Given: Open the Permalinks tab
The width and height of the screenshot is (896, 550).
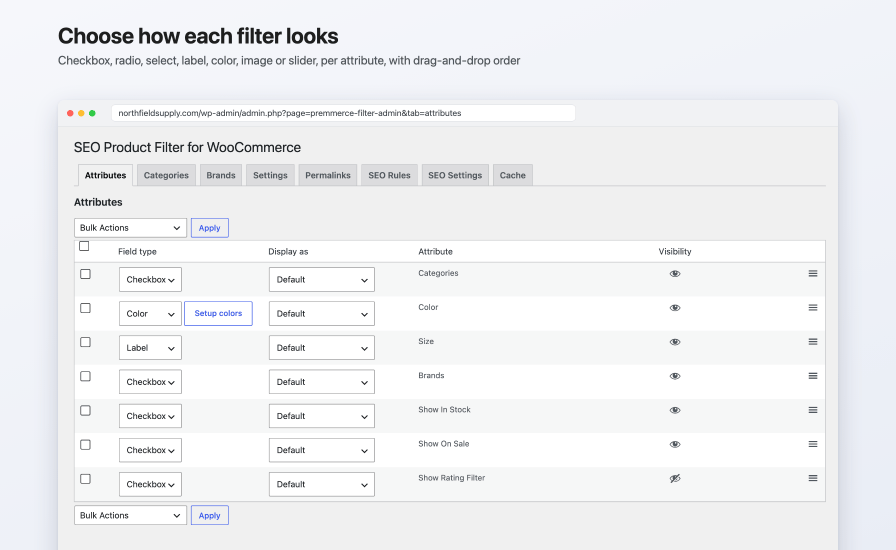Looking at the screenshot, I should pos(328,175).
